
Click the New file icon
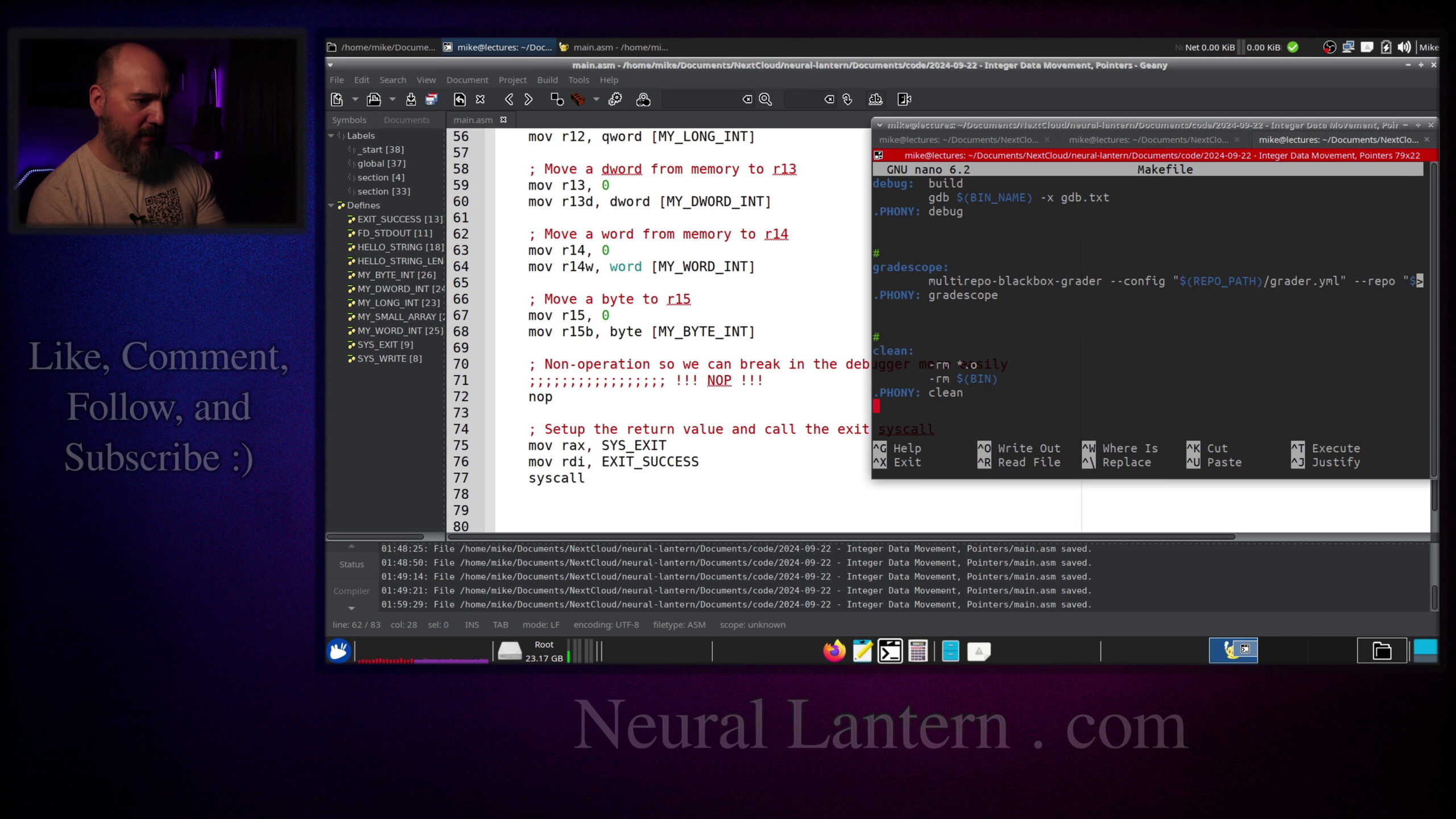(337, 100)
